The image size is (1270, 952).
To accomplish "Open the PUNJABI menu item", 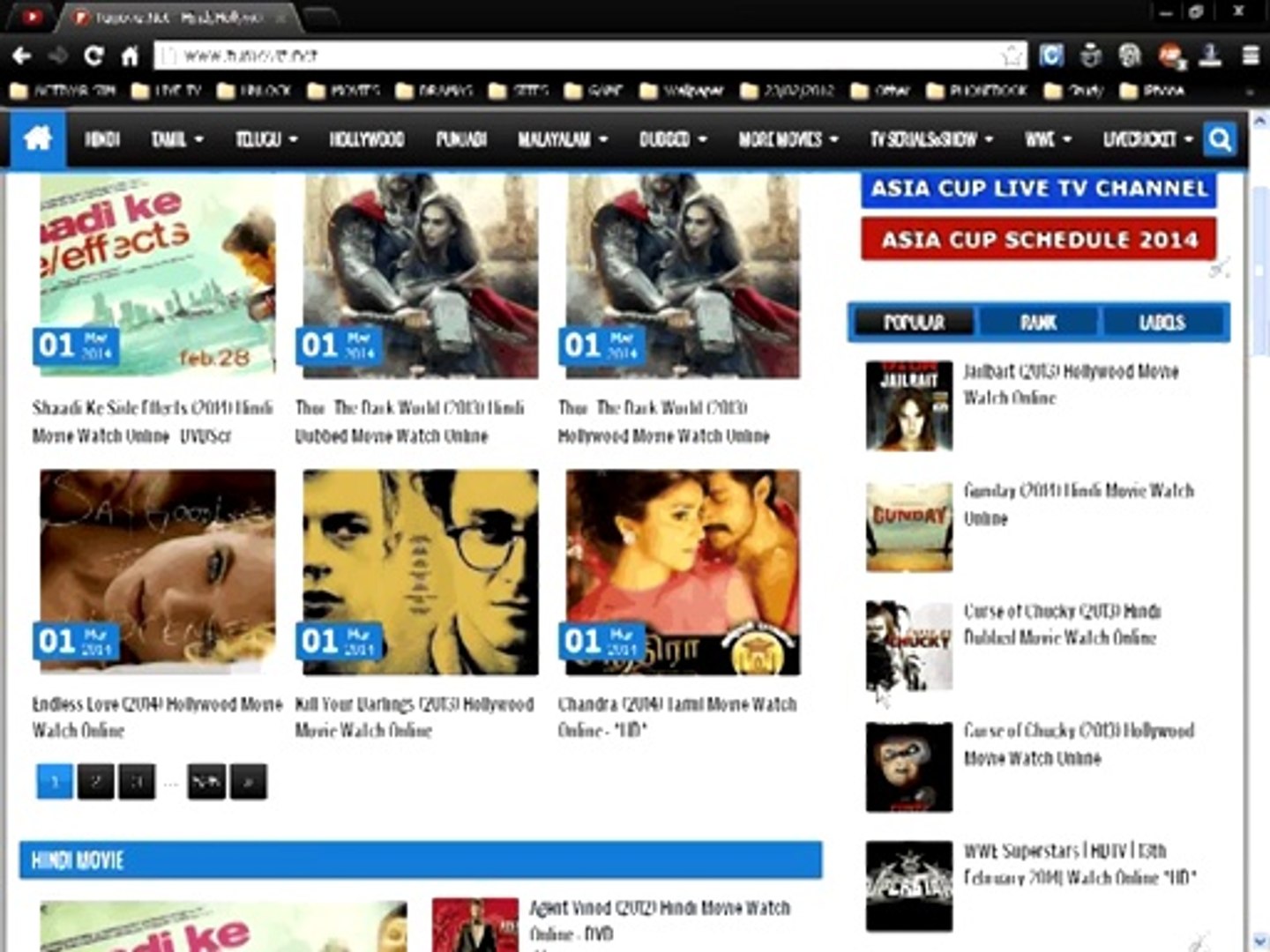I will [x=461, y=139].
